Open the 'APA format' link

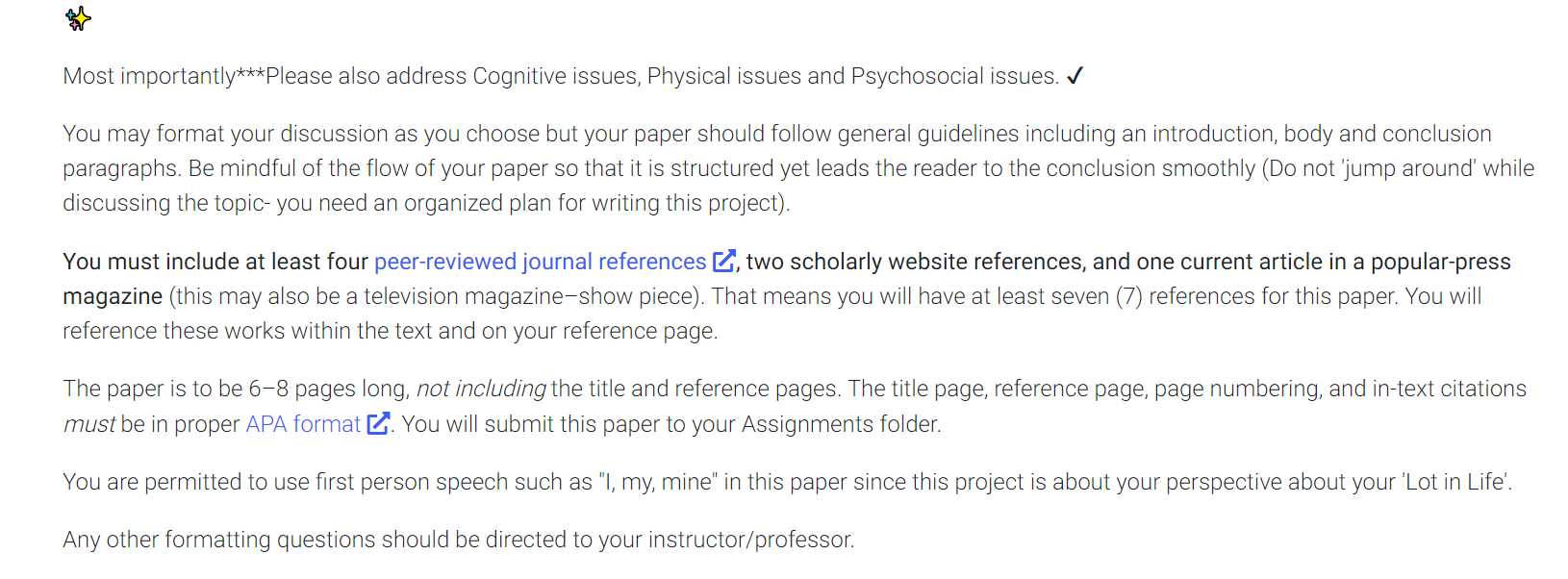pyautogui.click(x=303, y=424)
